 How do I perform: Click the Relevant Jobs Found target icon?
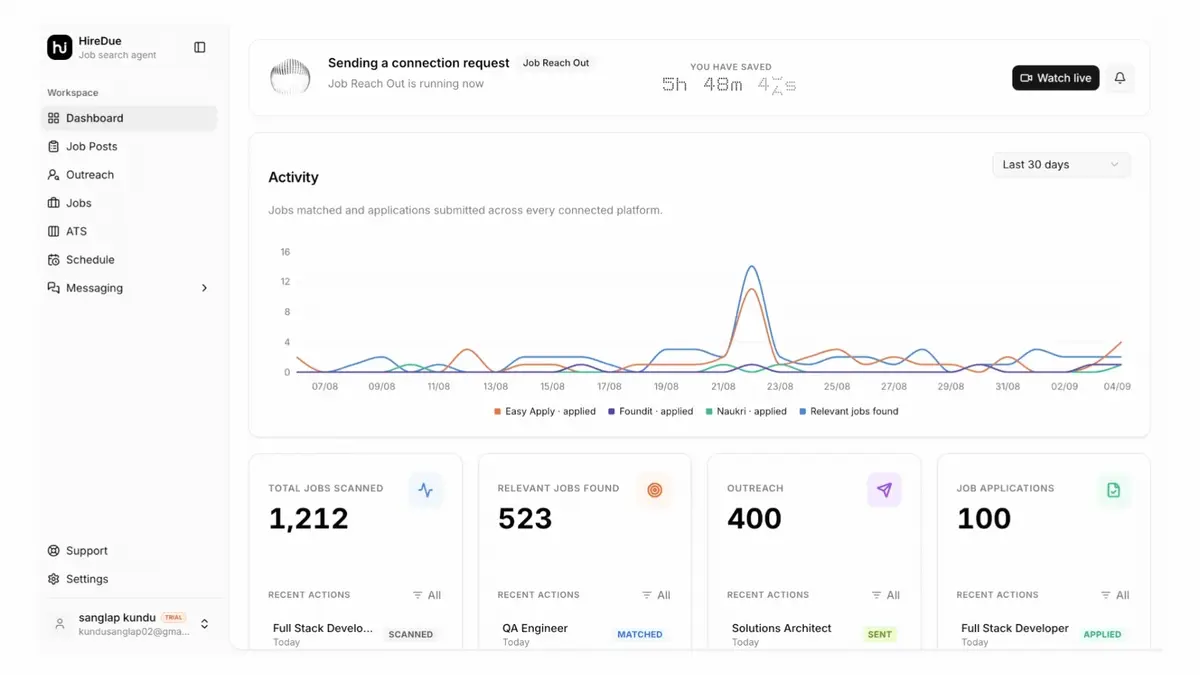(655, 490)
